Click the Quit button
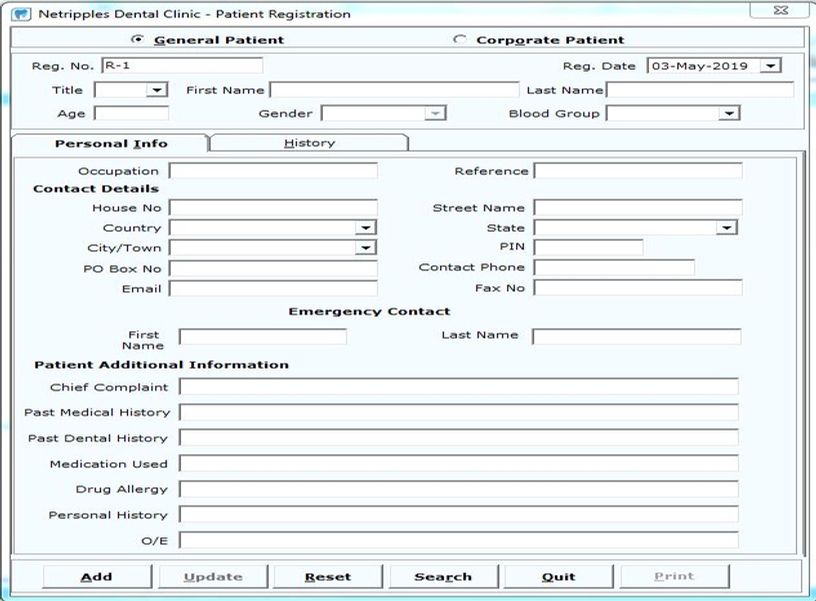This screenshot has width=816, height=601. point(558,577)
